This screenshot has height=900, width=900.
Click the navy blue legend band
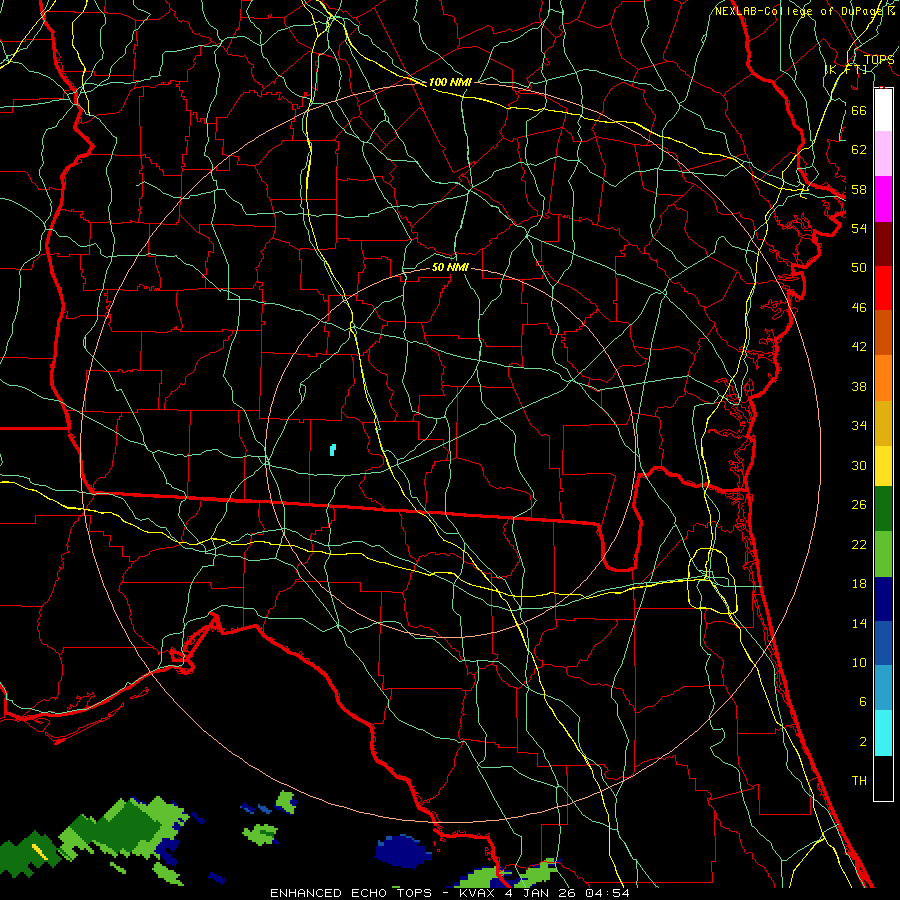pos(883,599)
